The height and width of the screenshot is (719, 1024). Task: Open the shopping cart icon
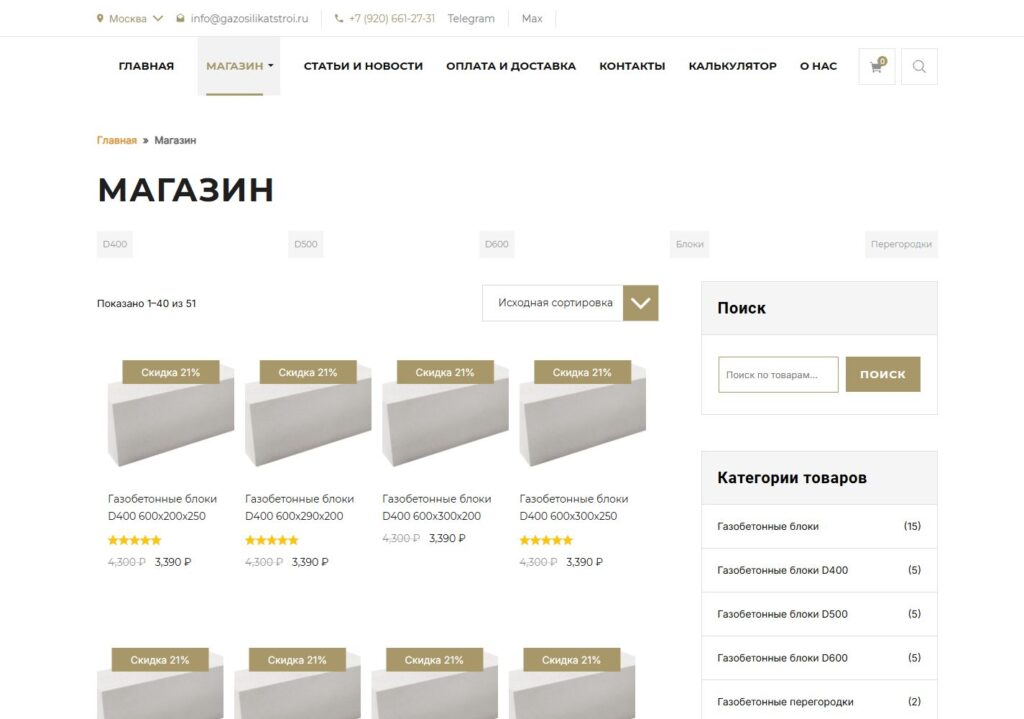pos(876,66)
